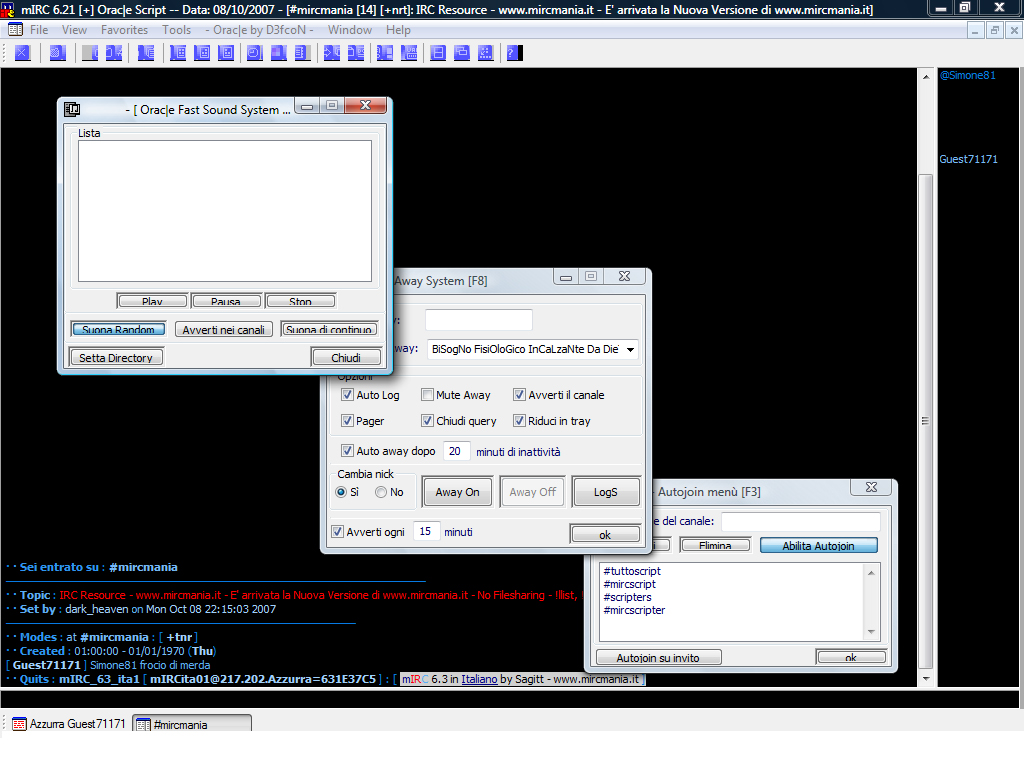Click the clock-shaped Timer toolbar icon
The image size is (1024, 768).
255,53
